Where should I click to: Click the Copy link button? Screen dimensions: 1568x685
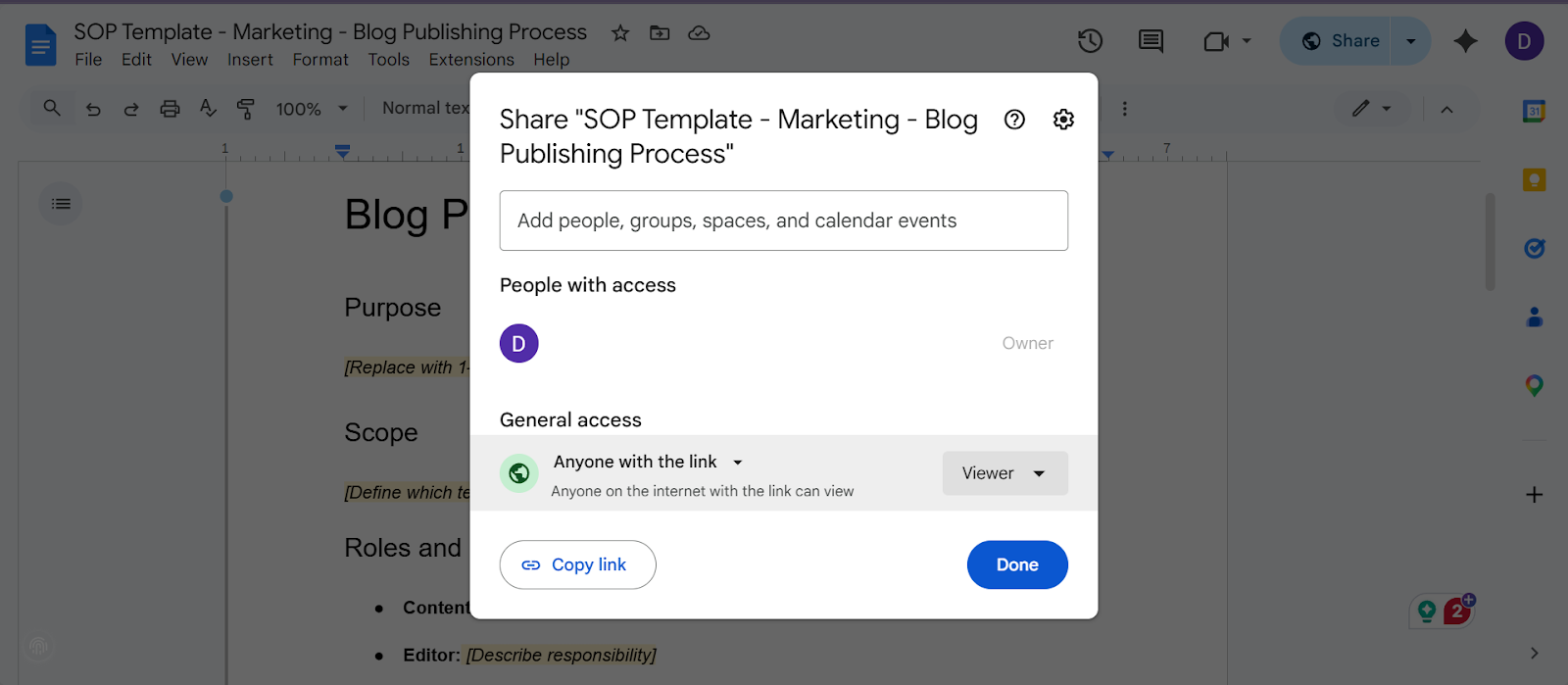coord(577,564)
